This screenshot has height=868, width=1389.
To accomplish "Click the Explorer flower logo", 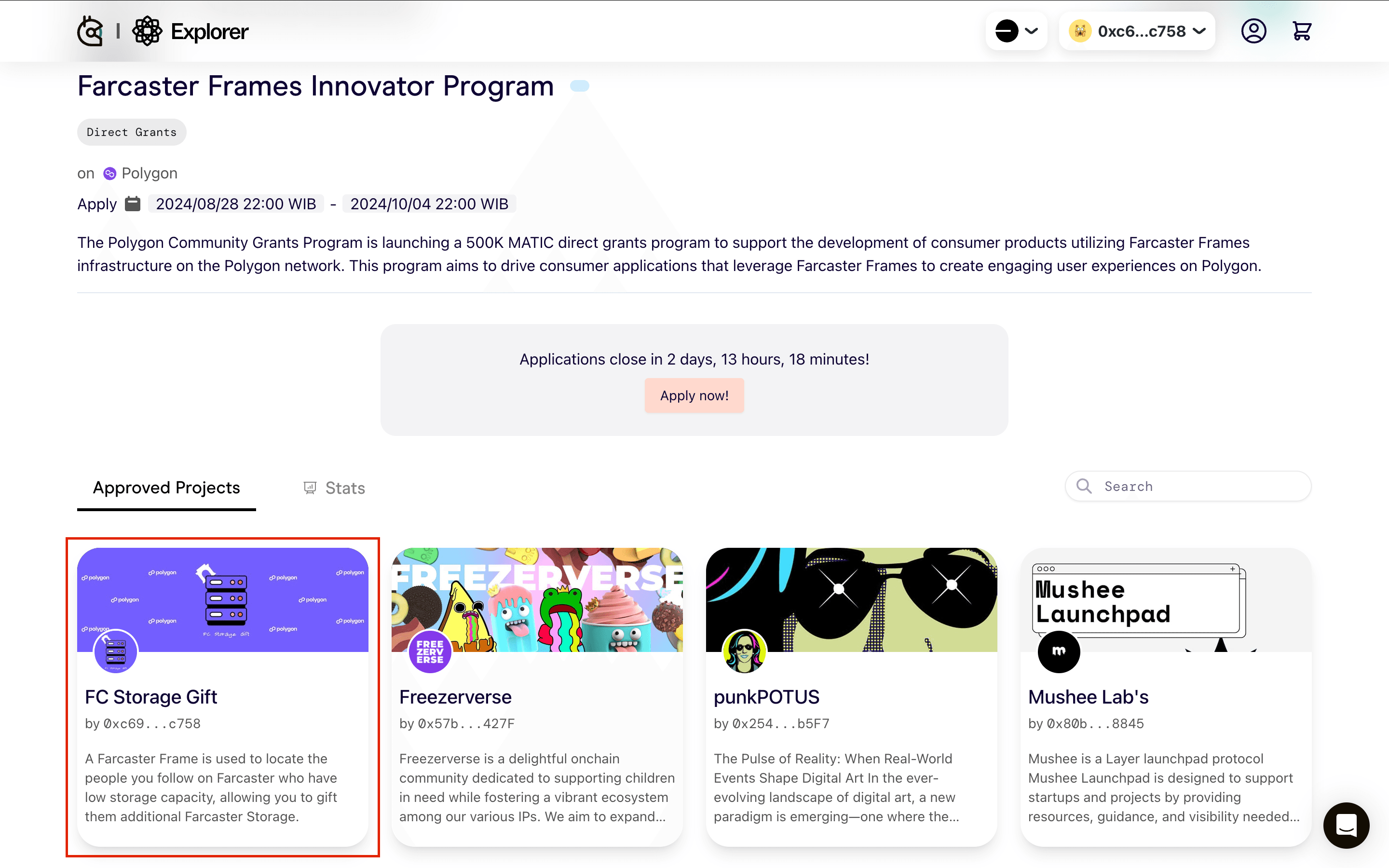I will click(148, 31).
